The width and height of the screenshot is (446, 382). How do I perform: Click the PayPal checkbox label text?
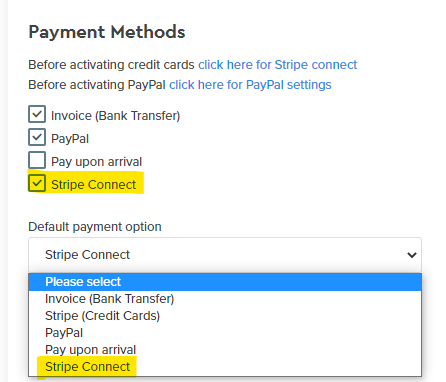point(70,139)
